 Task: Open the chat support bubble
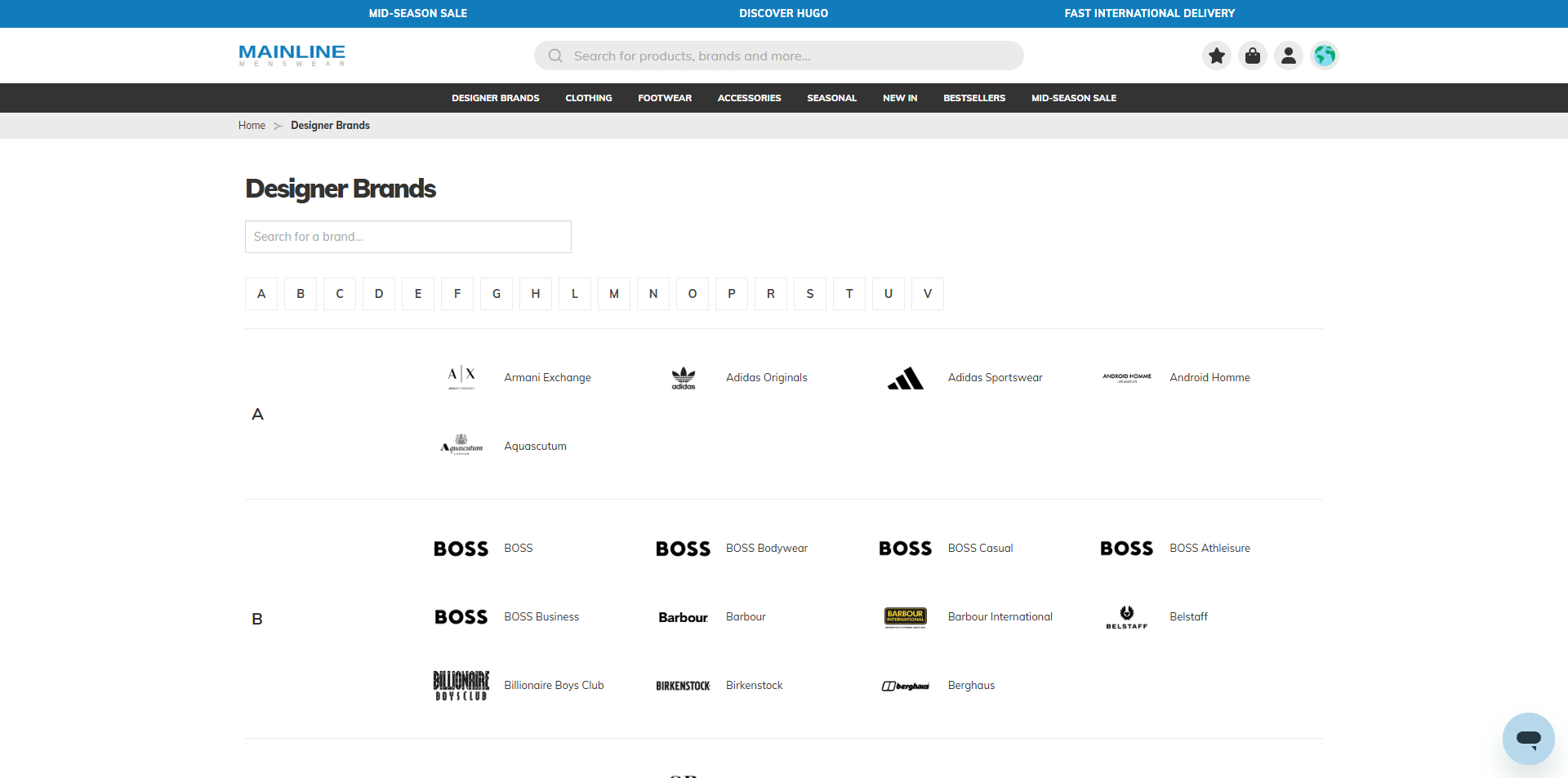pos(1529,739)
